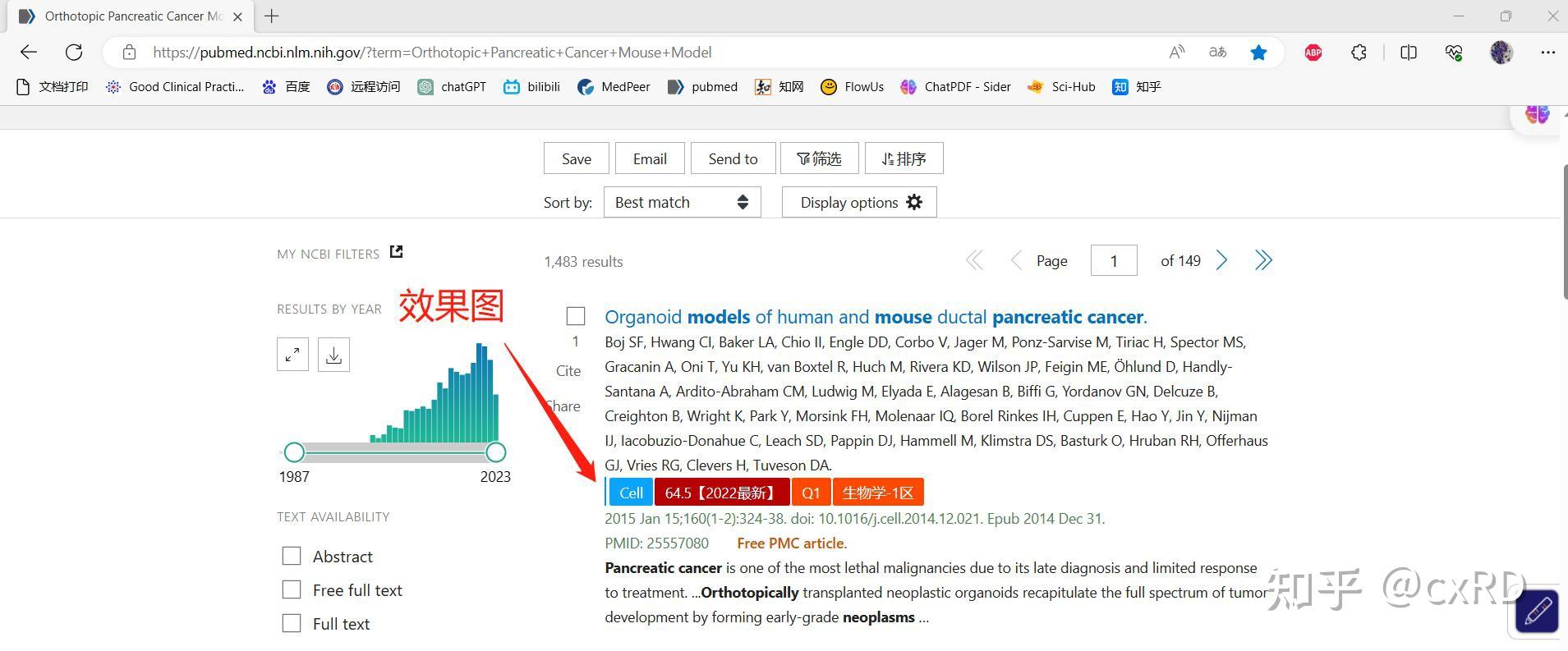Enable the Free full text filter
The width and height of the screenshot is (1568, 651).
click(292, 589)
